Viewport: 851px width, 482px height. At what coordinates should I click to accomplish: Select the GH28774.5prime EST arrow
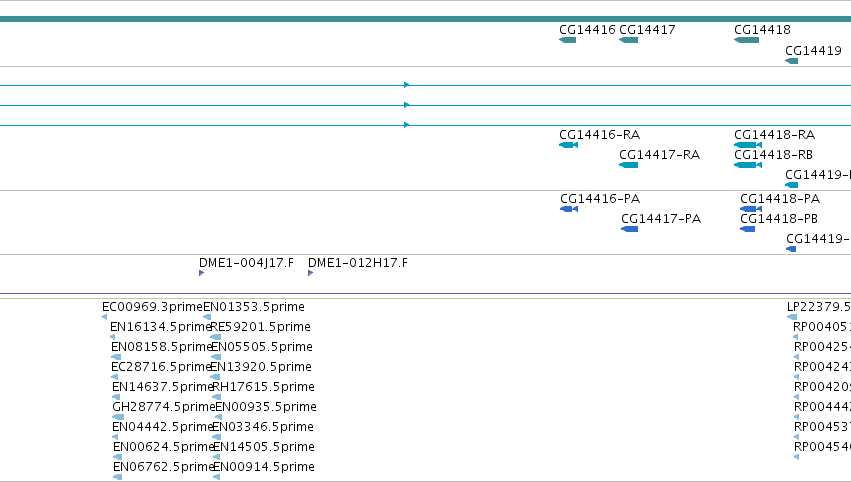(118, 417)
